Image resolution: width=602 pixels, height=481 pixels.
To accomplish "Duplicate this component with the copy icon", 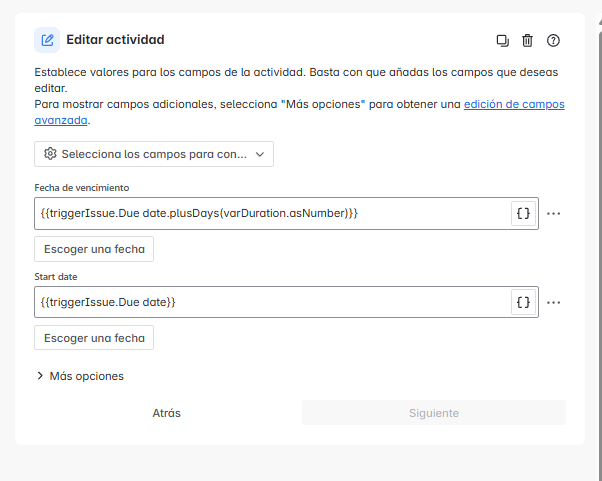I will point(503,40).
